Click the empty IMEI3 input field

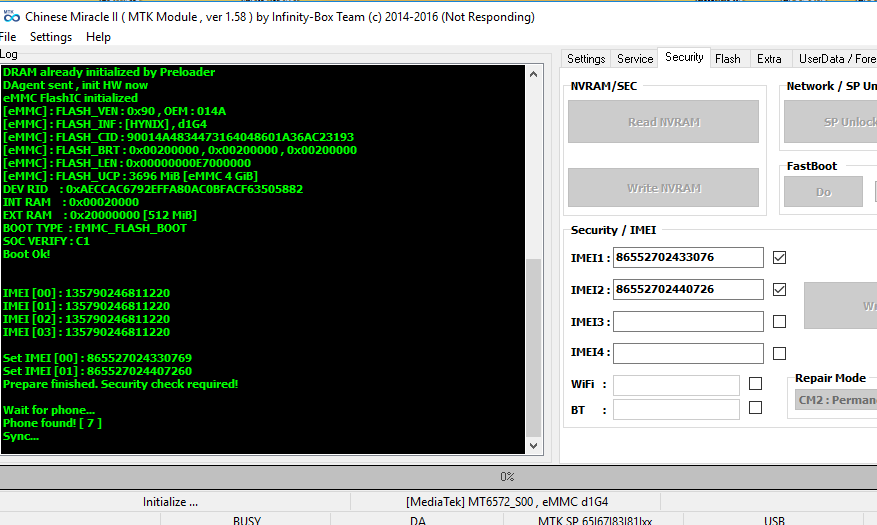[688, 321]
